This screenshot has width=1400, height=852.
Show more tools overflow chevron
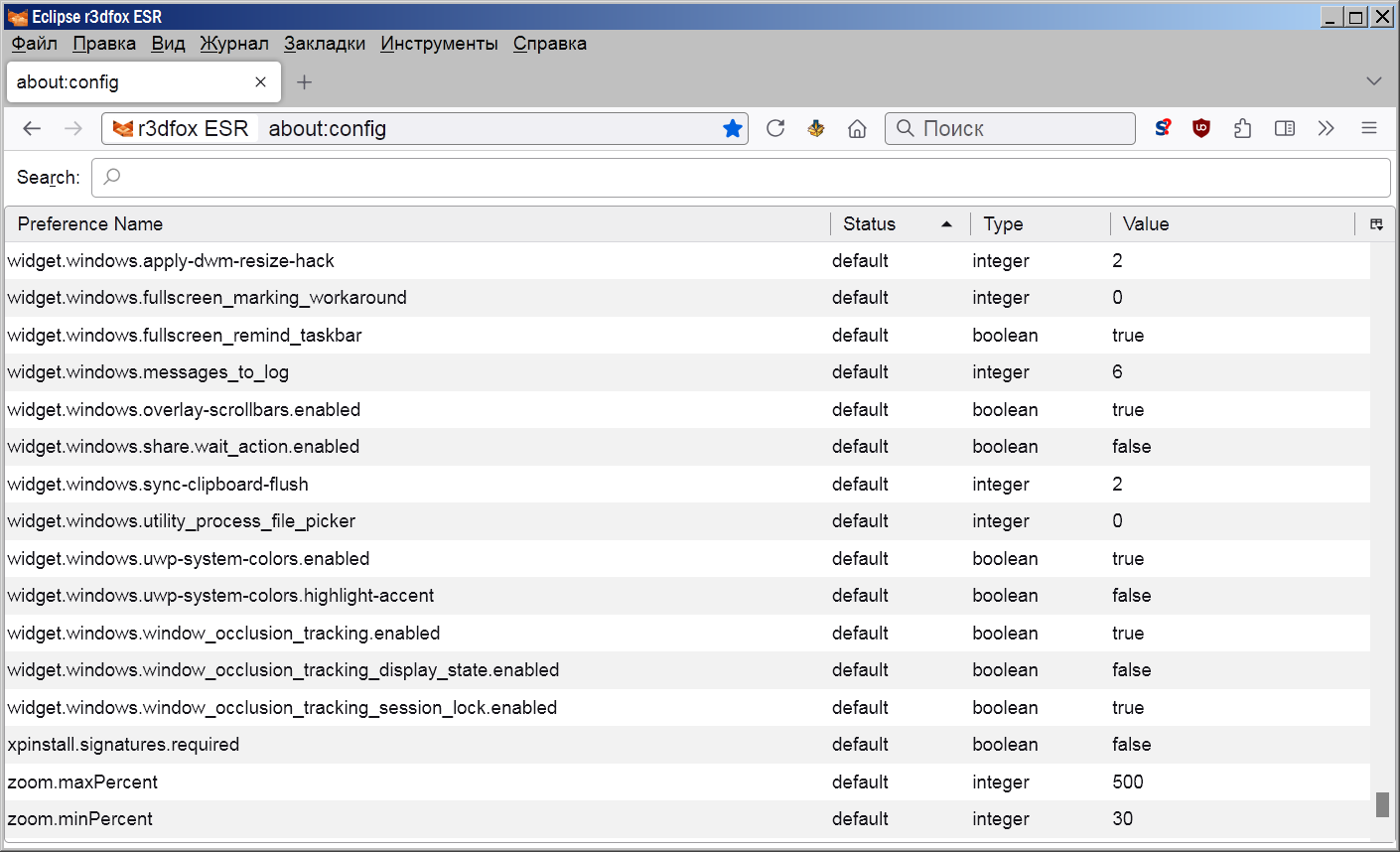[1326, 128]
